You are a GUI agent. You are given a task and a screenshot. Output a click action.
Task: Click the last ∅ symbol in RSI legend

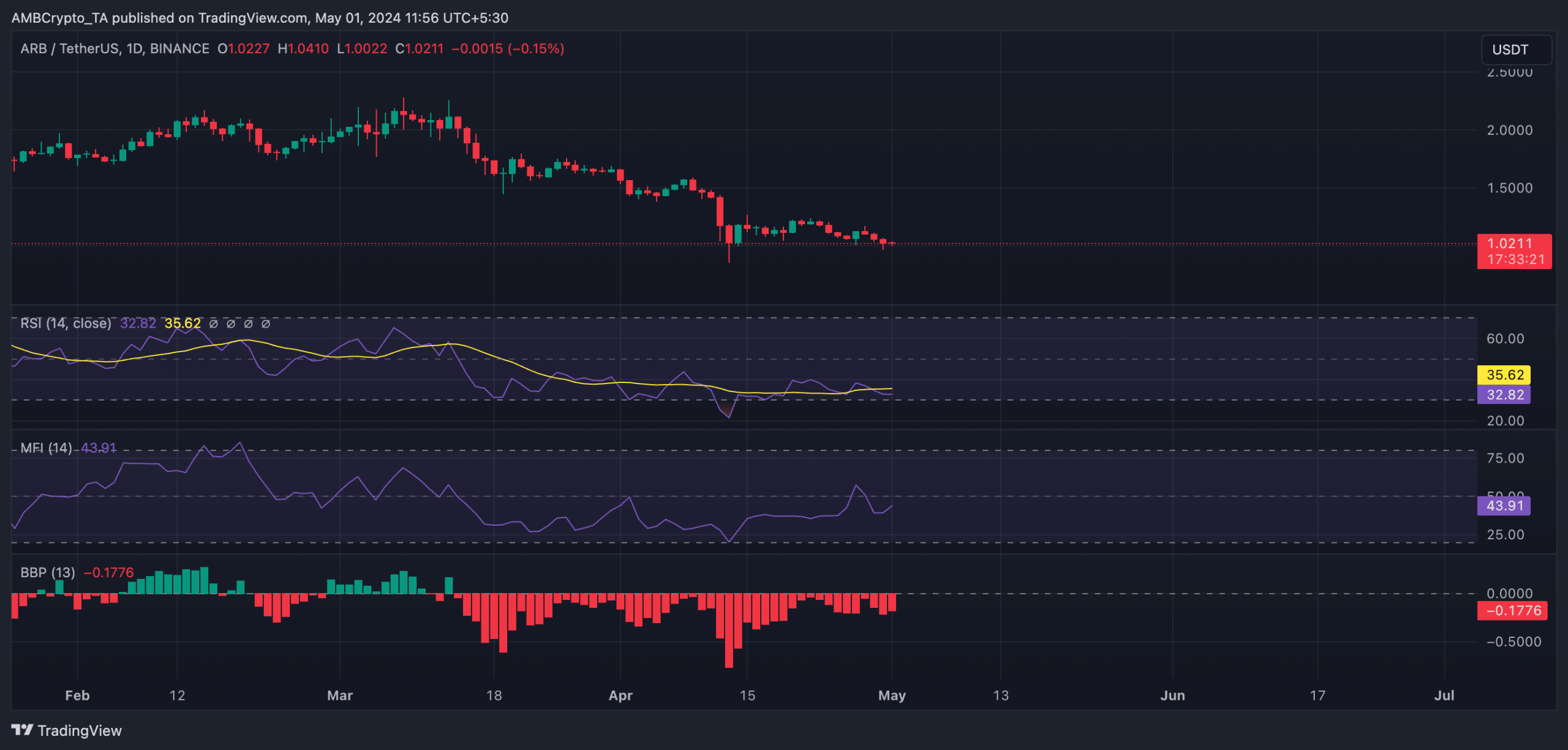tap(266, 324)
